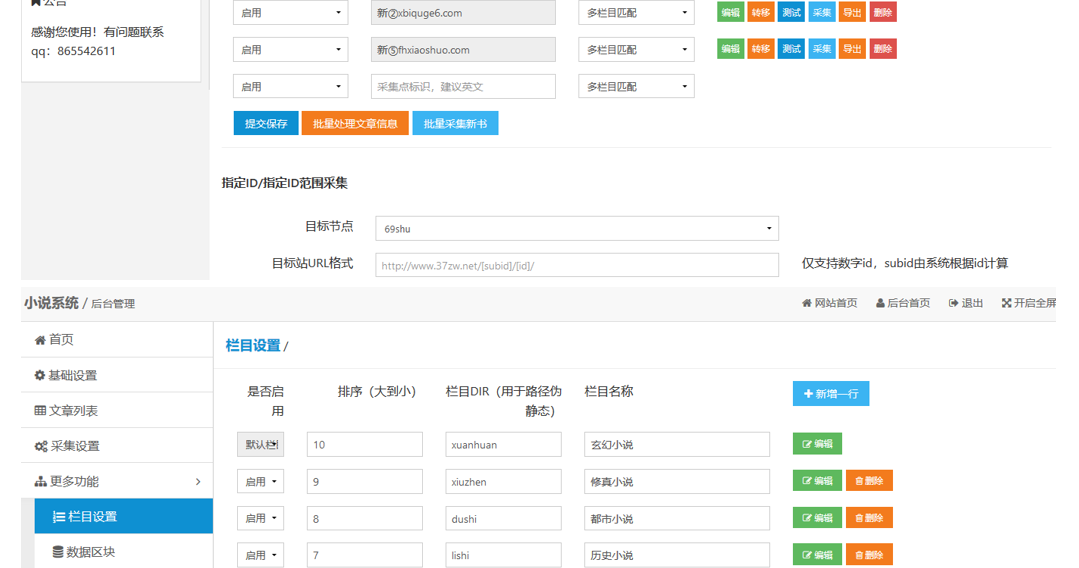The image size is (1079, 568).
Task: Click the 退出 logout icon in the top bar
Action: coord(953,303)
